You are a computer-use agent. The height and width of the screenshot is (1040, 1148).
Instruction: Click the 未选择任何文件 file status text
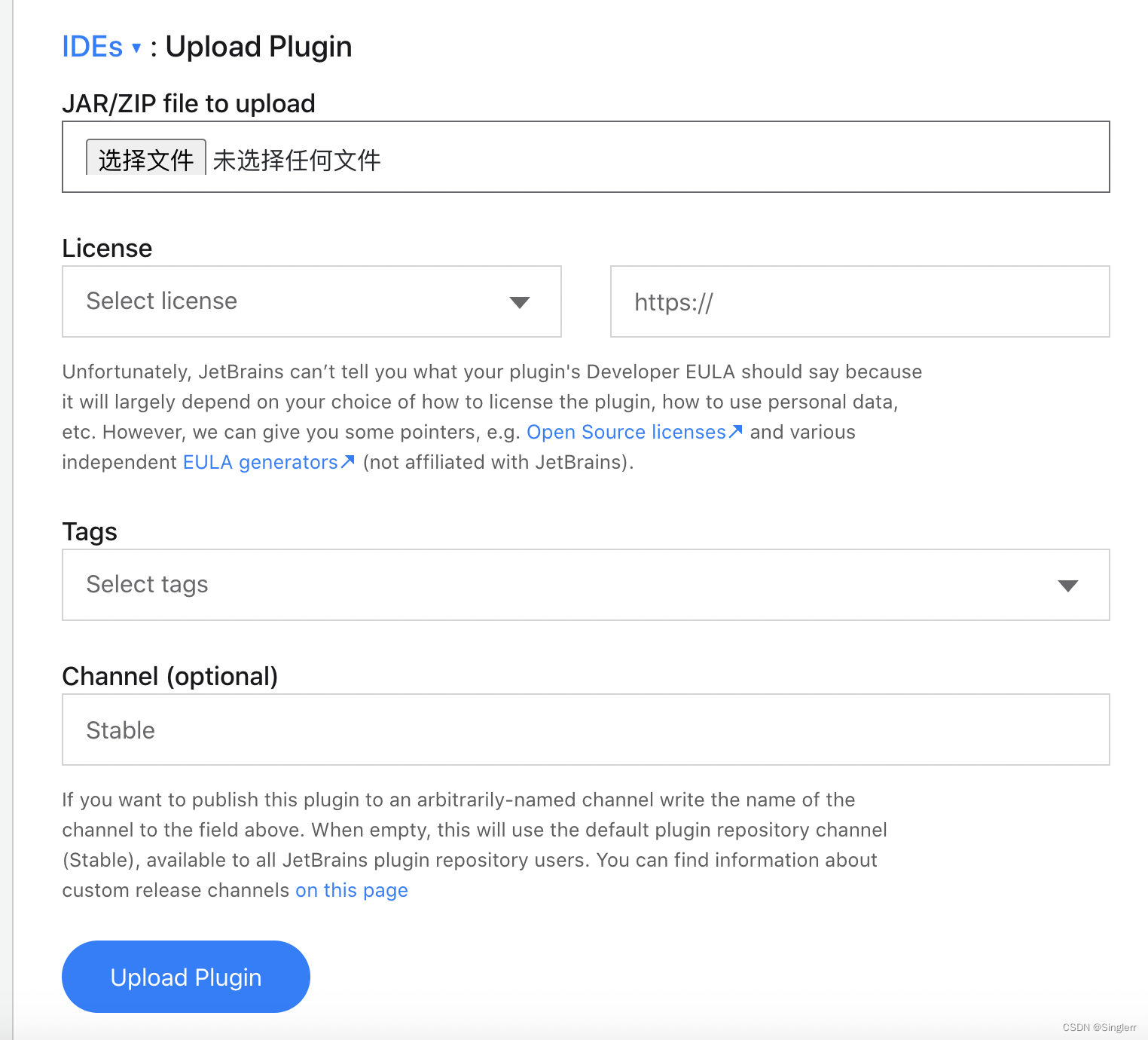coord(297,160)
